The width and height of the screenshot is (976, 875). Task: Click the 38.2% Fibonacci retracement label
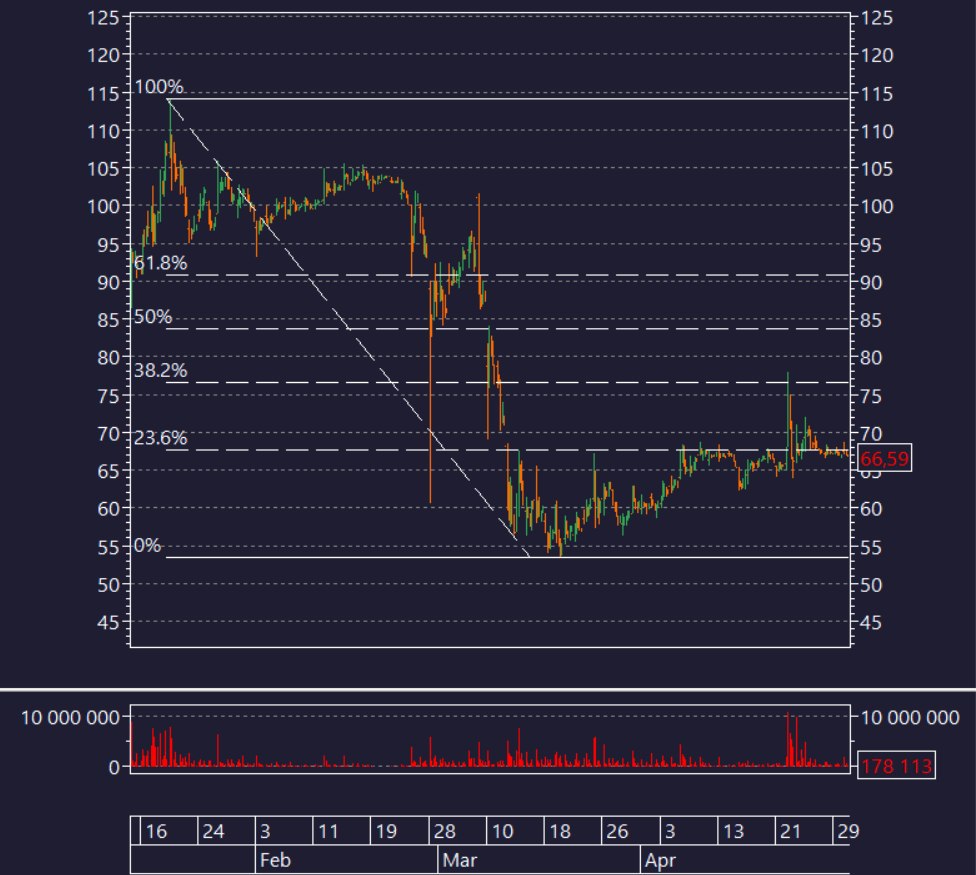(x=161, y=370)
